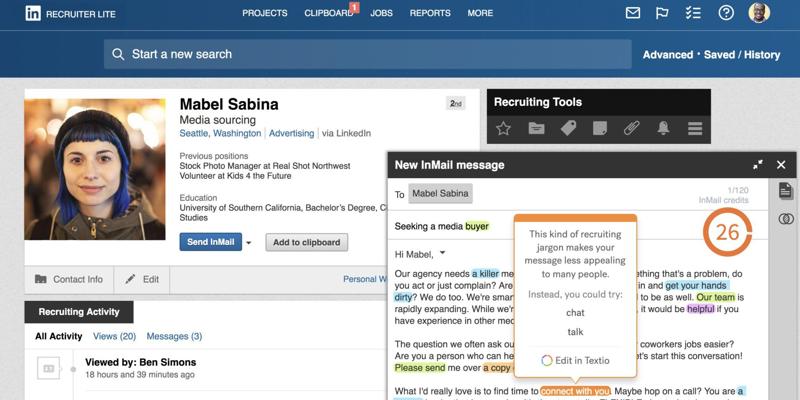Switch to the Views (20) tab
Screen dimensions: 800x400
point(113,336)
